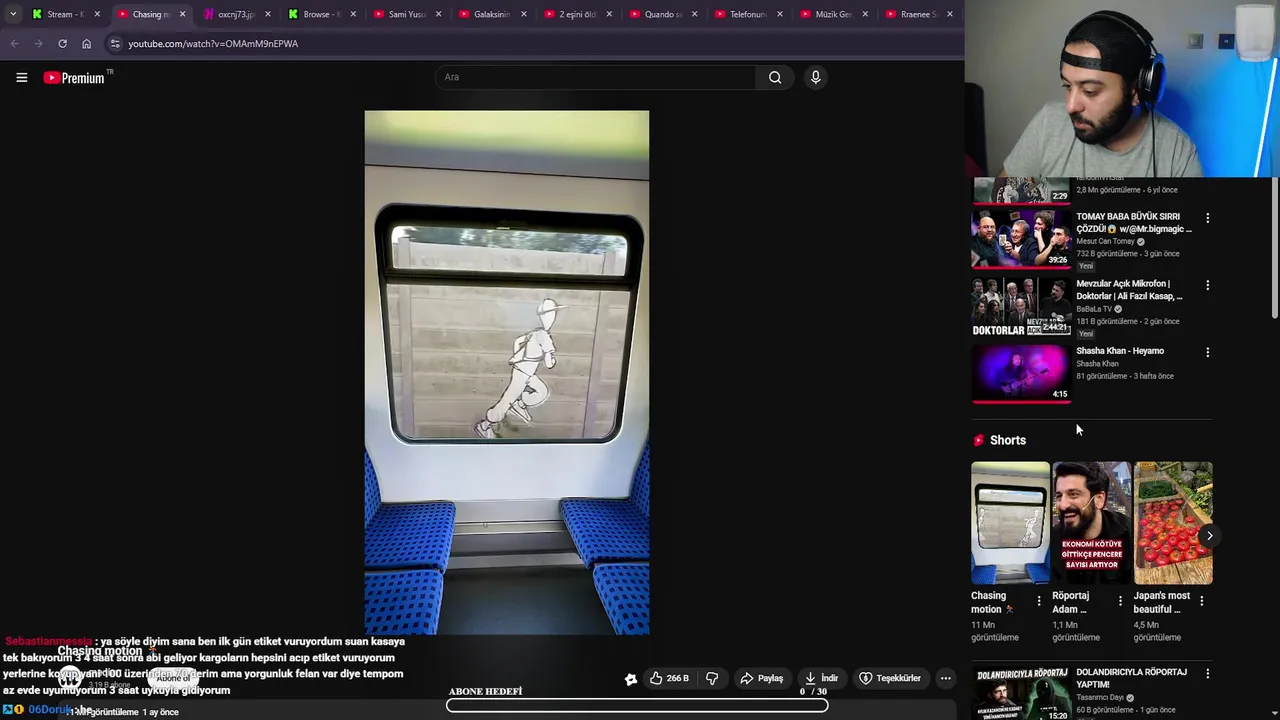
Task: Click the sidebar vertical scrollbar
Action: [x=1274, y=250]
